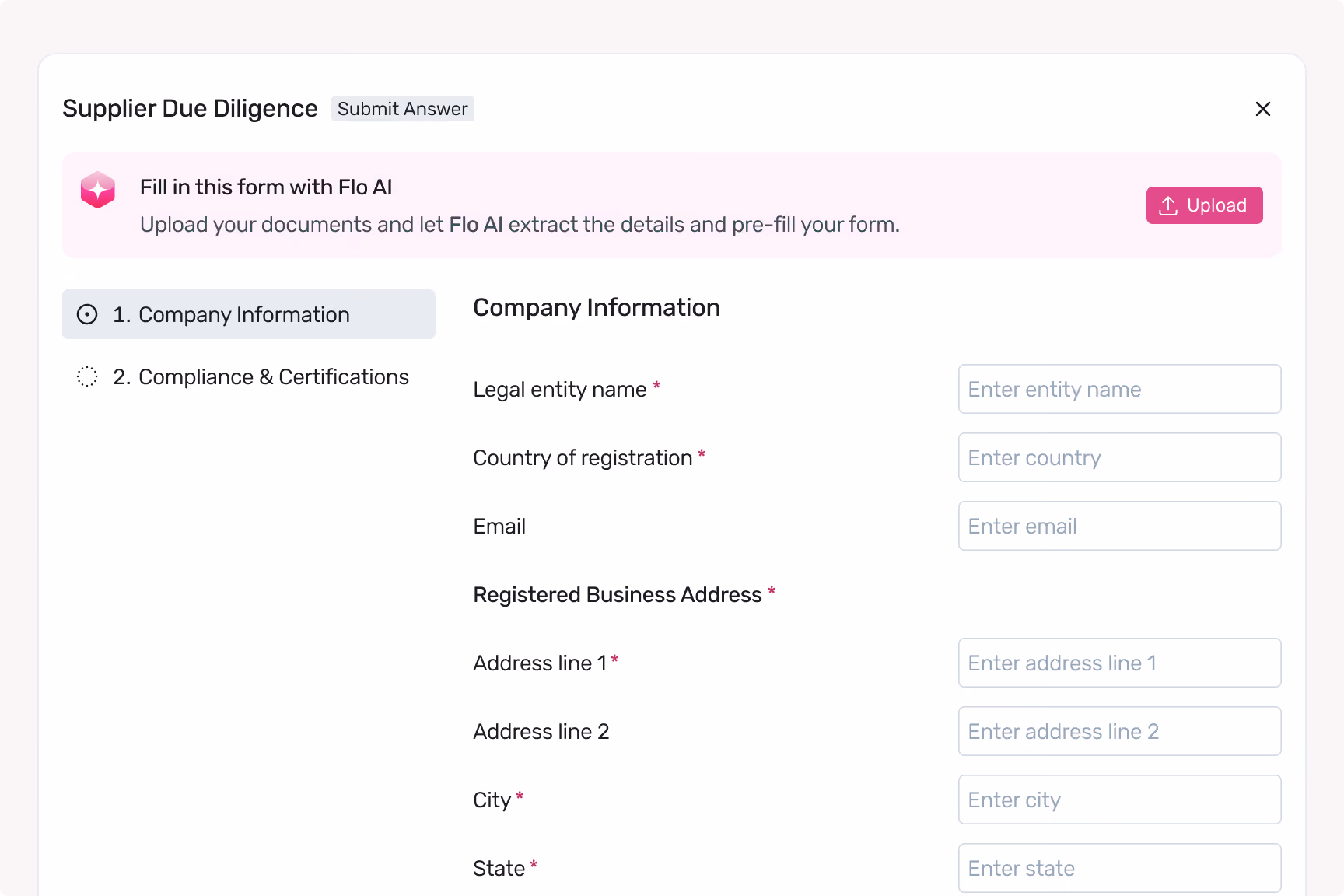
Task: Click the Company Information step status icon
Action: [87, 314]
